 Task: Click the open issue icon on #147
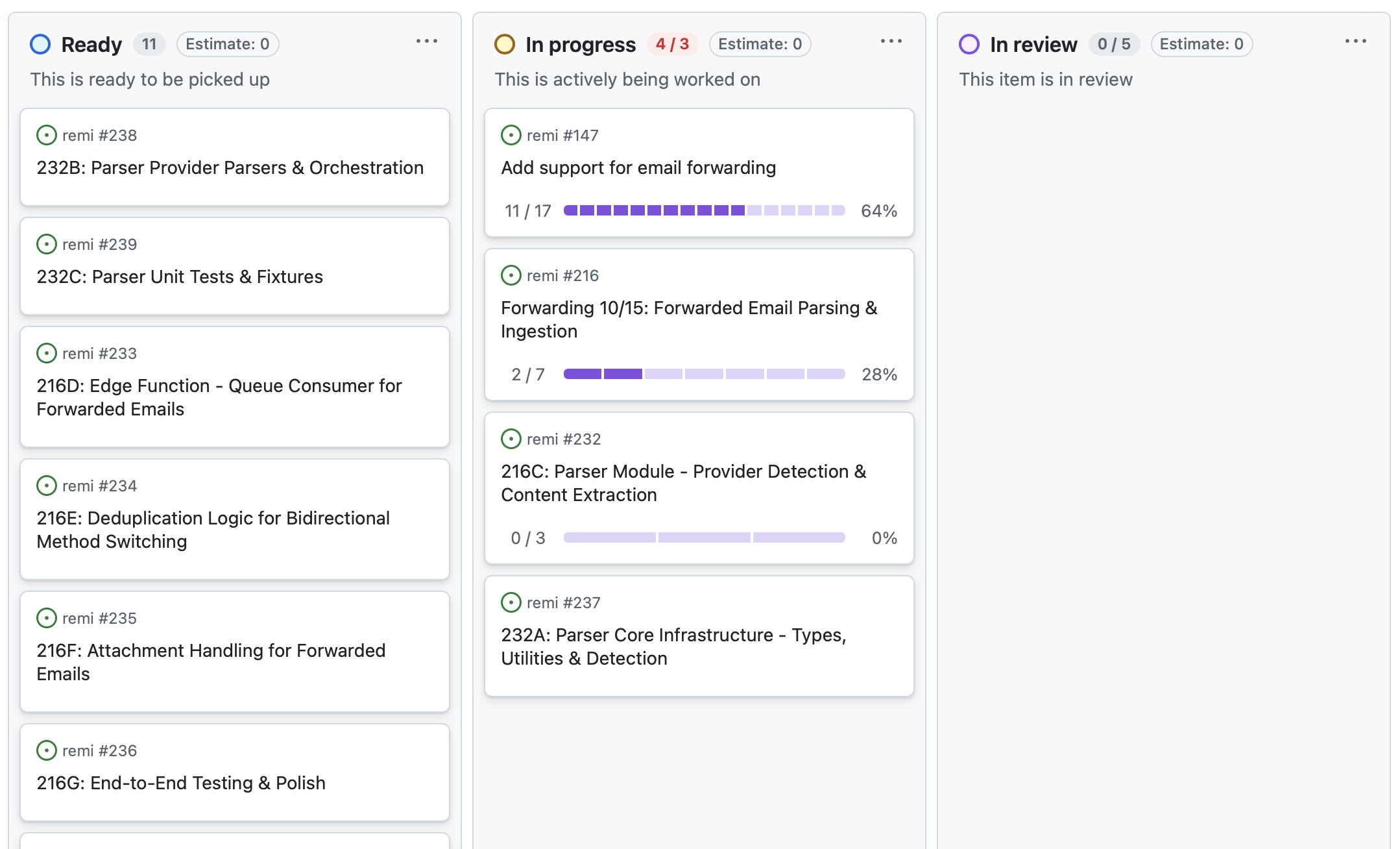tap(511, 135)
